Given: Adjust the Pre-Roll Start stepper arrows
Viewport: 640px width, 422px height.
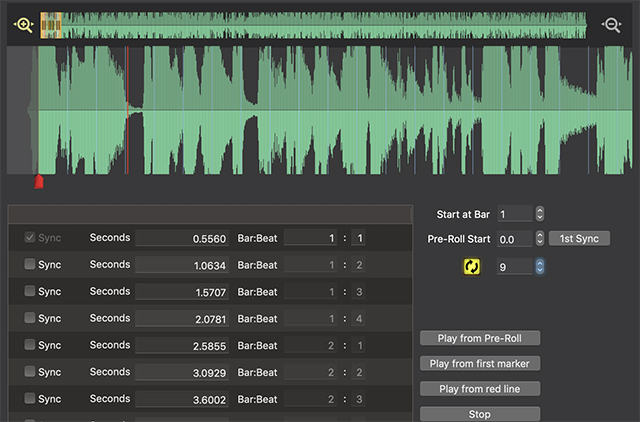Looking at the screenshot, I should point(540,239).
